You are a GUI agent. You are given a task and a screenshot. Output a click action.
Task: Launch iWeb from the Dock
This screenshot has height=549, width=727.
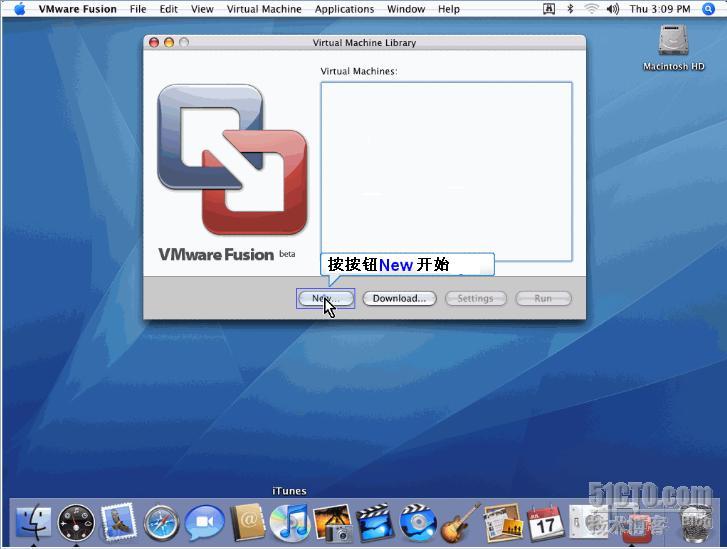[502, 523]
